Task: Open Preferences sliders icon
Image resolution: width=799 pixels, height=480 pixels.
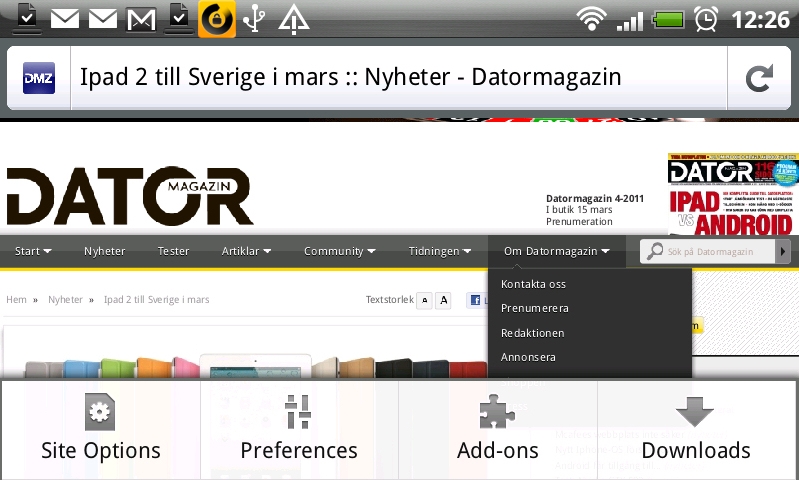Action: pyautogui.click(x=298, y=412)
